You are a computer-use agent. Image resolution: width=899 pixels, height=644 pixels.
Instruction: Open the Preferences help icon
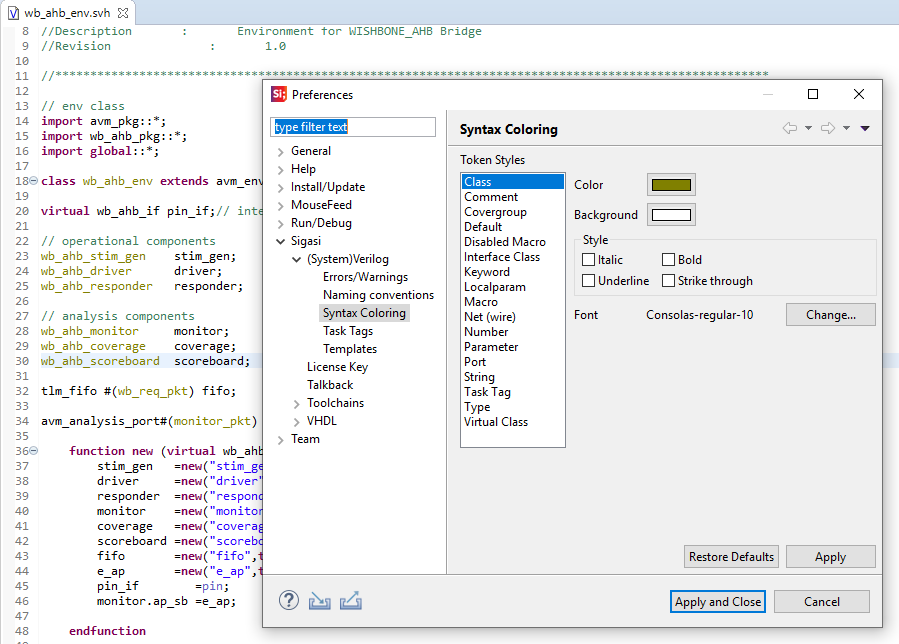point(289,600)
